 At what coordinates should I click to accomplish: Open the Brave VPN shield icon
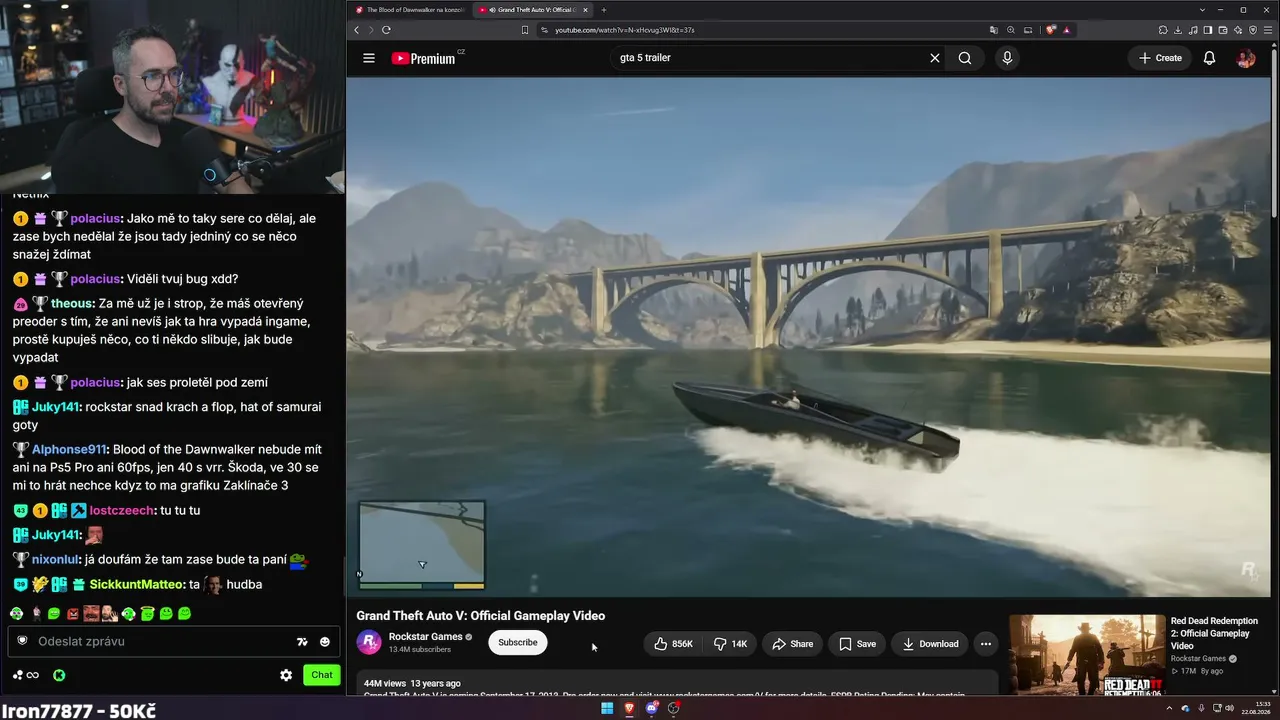(x=1253, y=30)
